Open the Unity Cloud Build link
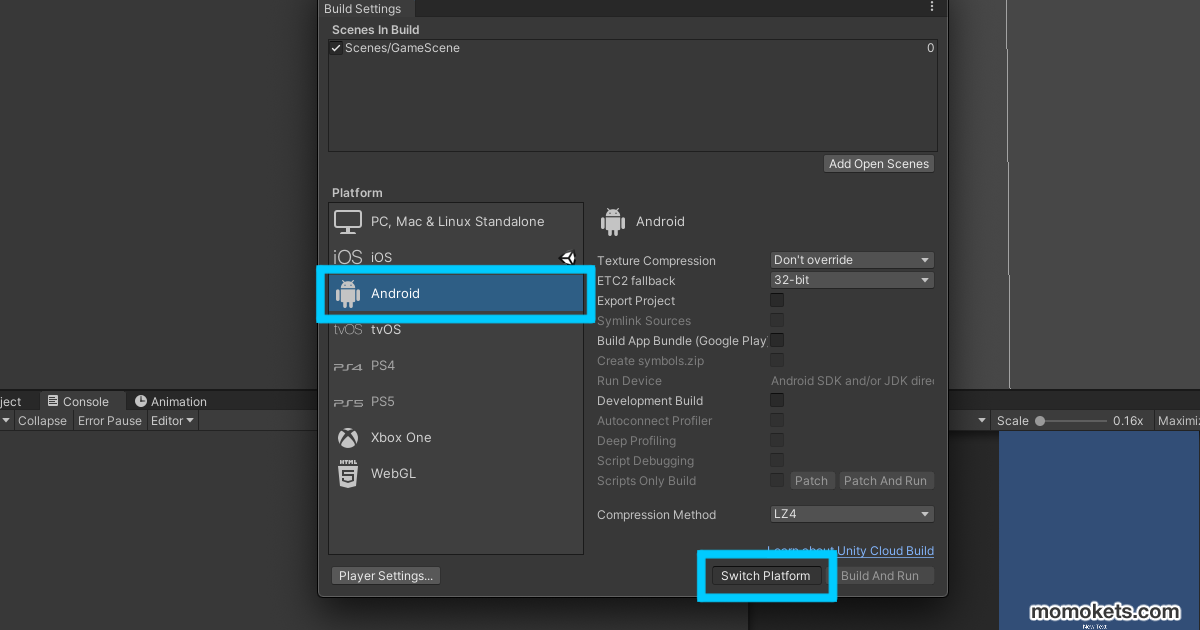 pos(887,550)
